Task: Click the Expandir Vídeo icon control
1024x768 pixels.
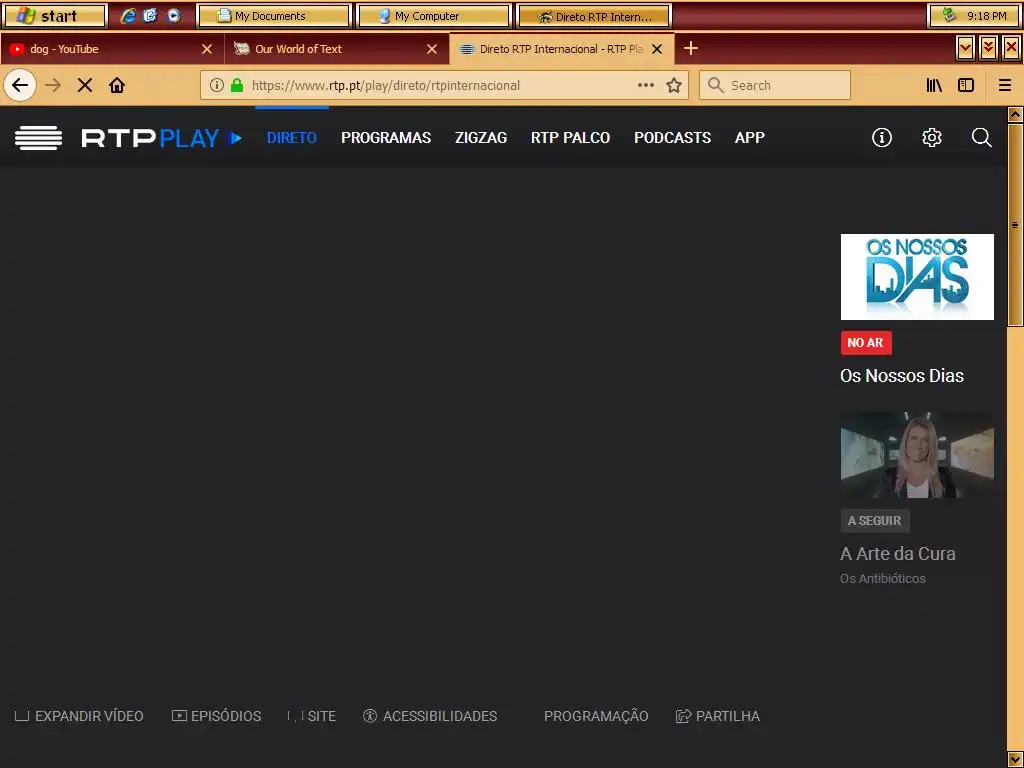Action: coord(22,716)
